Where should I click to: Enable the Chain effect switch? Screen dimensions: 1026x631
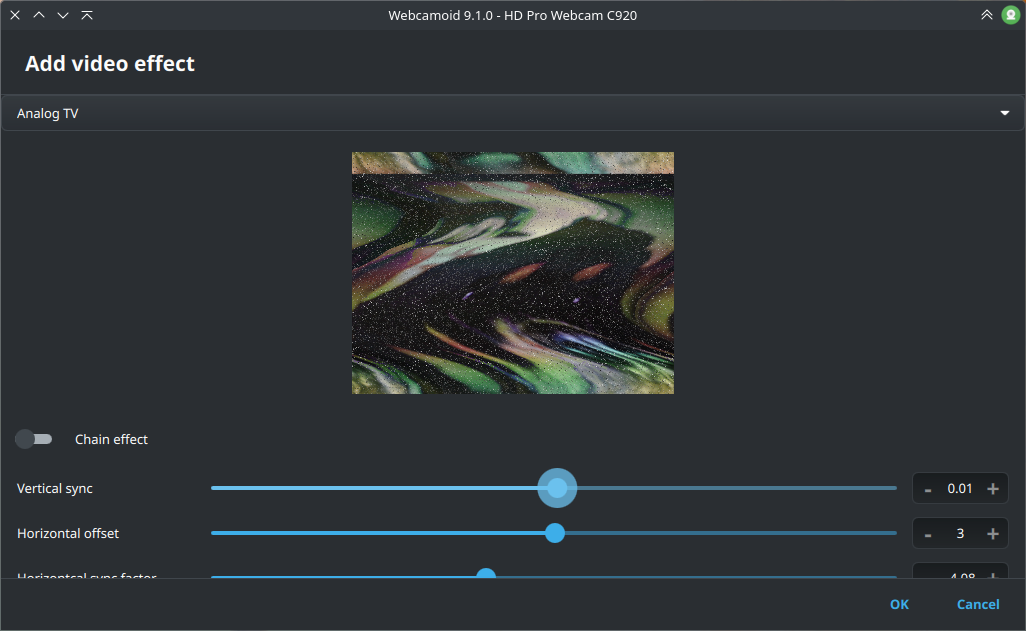point(34,439)
